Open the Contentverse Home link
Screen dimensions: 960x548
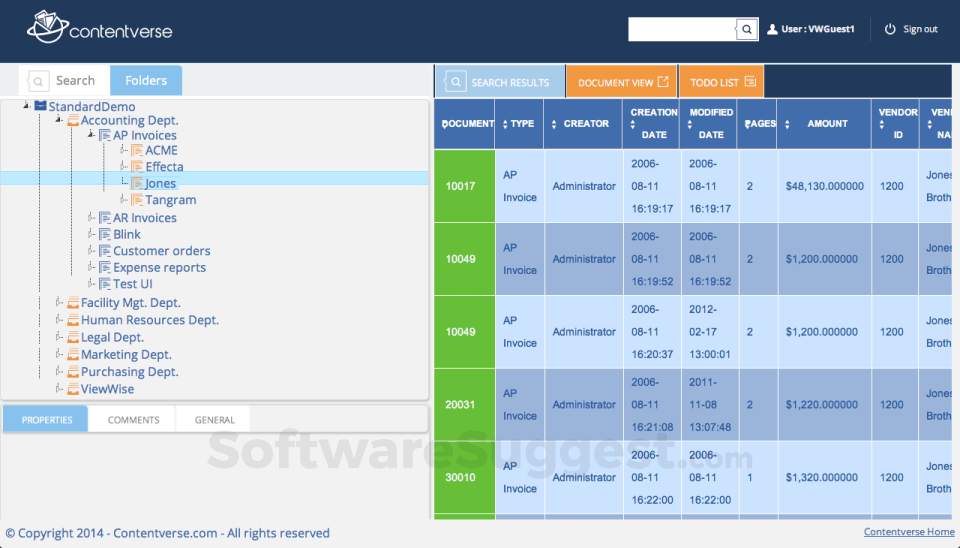point(909,531)
